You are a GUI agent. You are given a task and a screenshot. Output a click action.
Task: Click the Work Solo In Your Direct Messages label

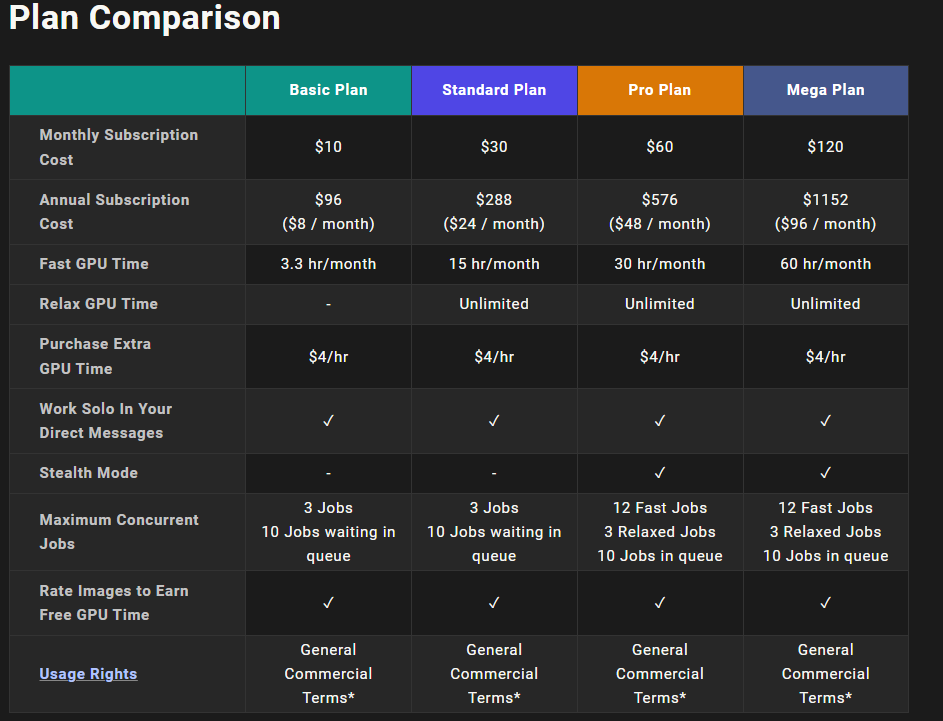tap(106, 421)
